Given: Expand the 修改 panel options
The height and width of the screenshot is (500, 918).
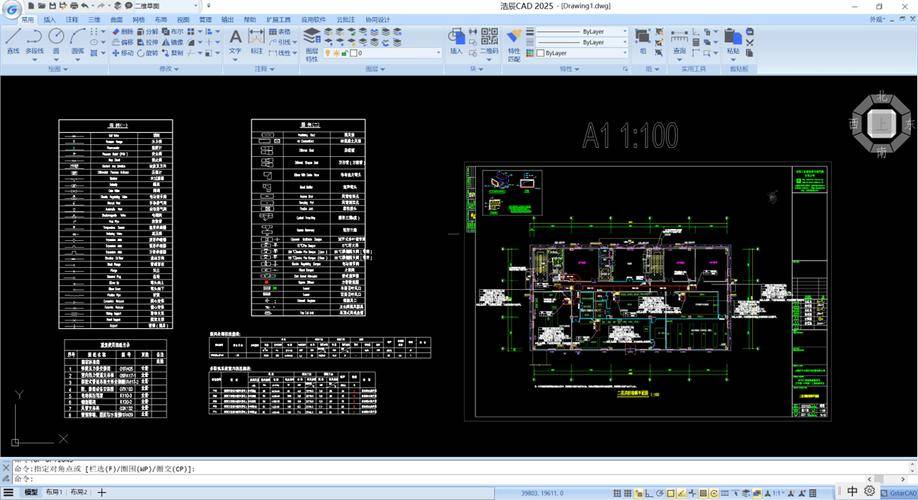Looking at the screenshot, I should [x=166, y=69].
